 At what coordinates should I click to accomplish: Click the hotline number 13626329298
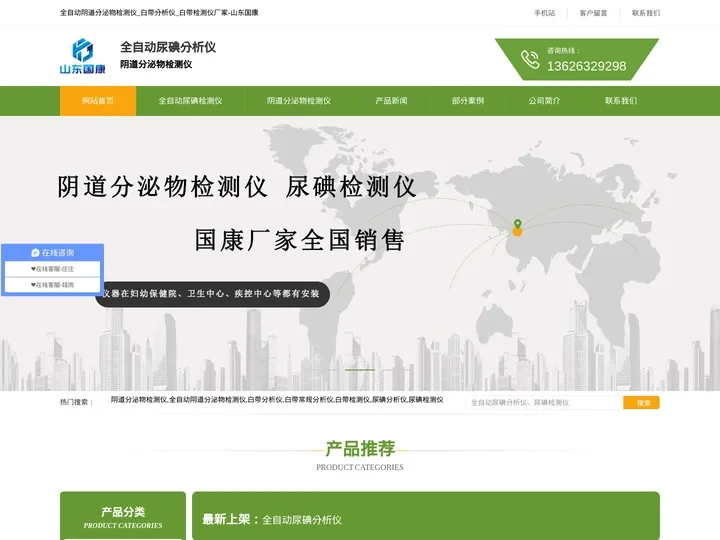[x=586, y=66]
